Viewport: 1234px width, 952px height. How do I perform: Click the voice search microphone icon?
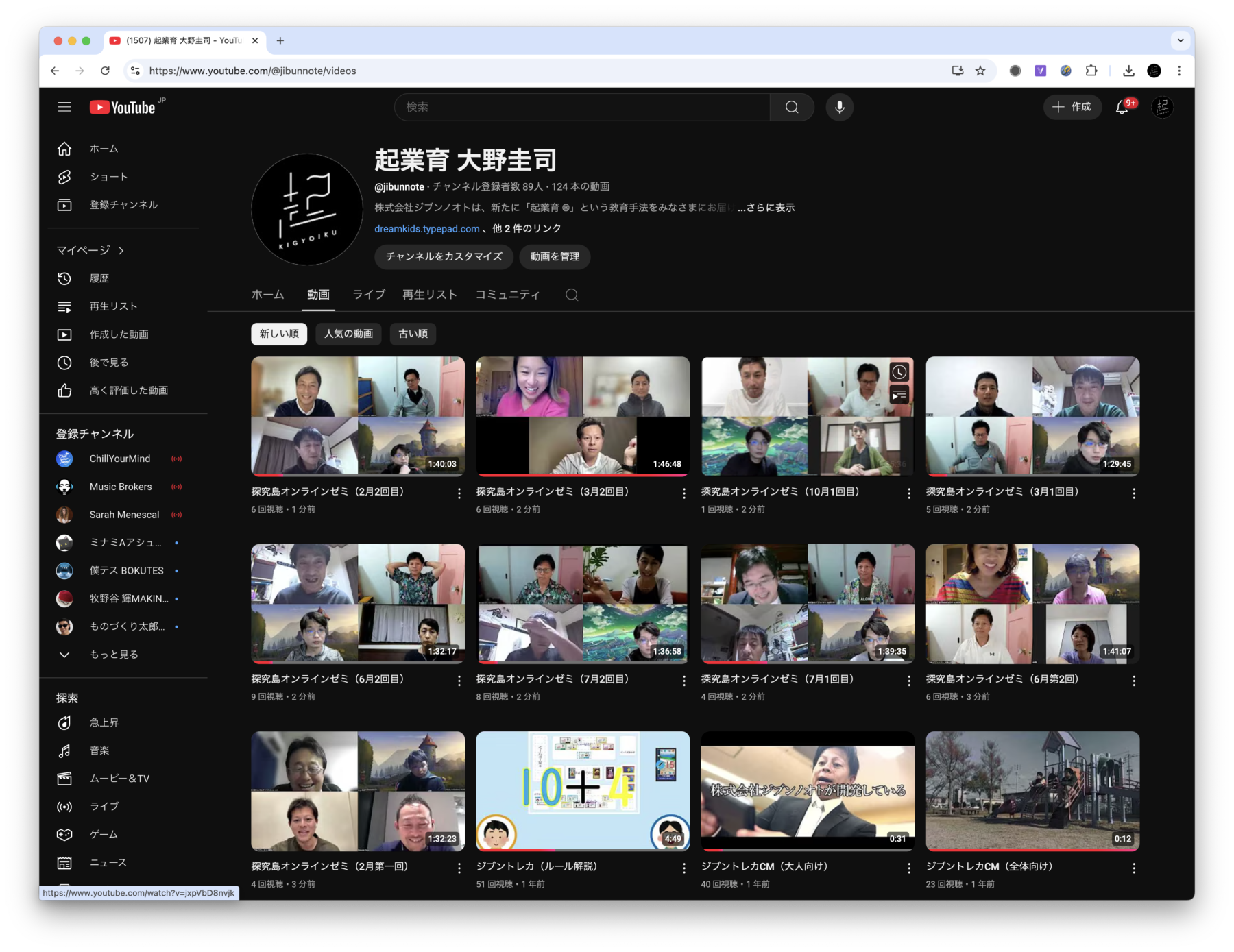tap(839, 107)
